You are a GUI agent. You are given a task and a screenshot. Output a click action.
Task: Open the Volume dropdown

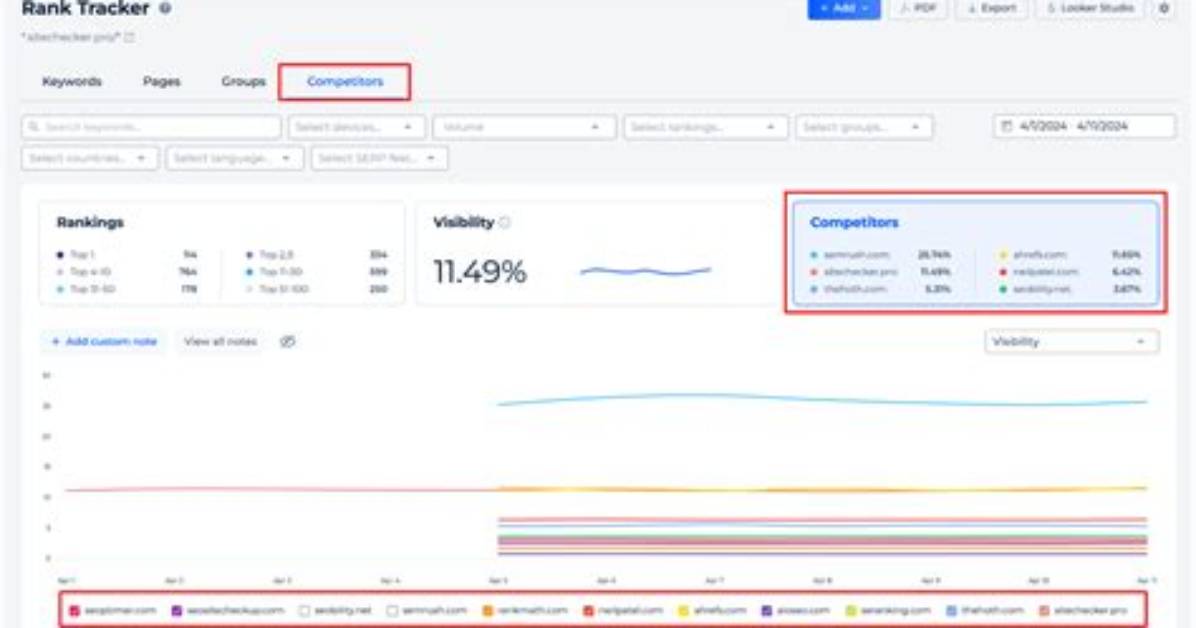click(524, 127)
